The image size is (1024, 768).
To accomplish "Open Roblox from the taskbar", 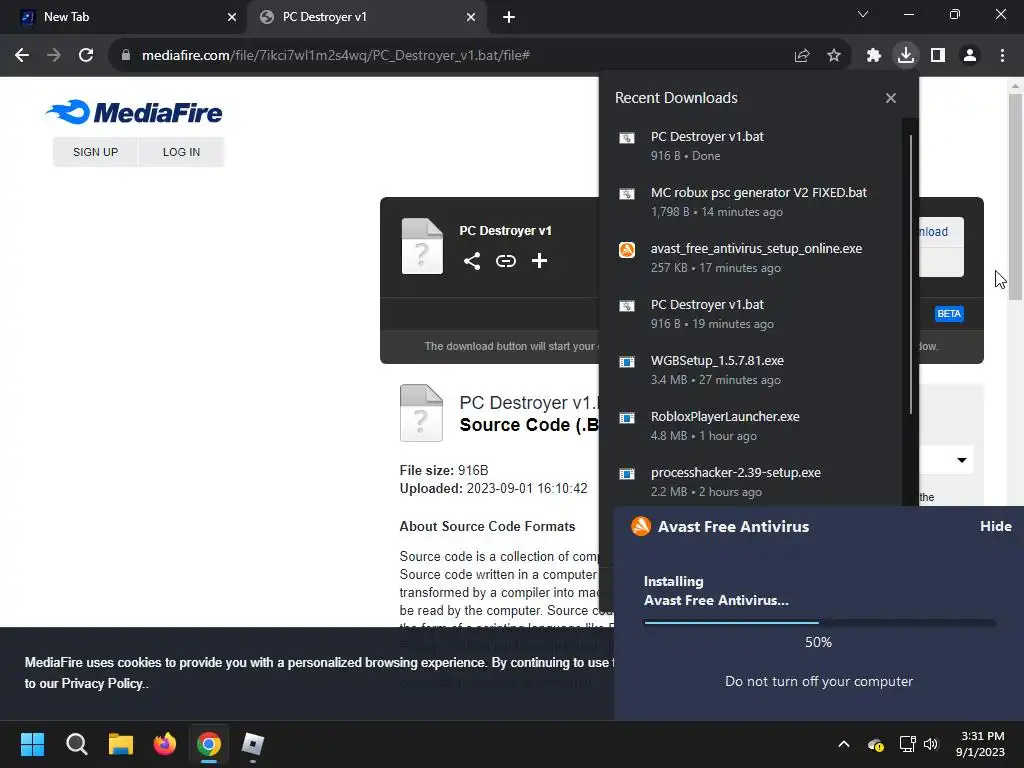I will click(253, 744).
